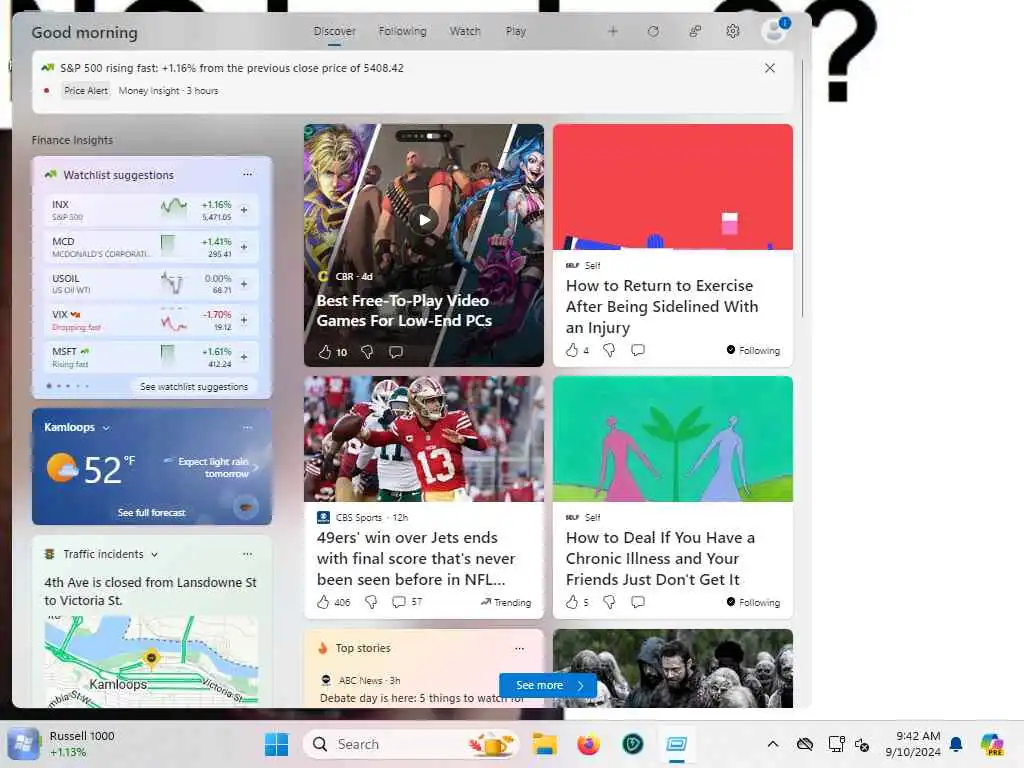Open Traffic incidents more options
This screenshot has width=1024, height=768.
pyautogui.click(x=248, y=554)
